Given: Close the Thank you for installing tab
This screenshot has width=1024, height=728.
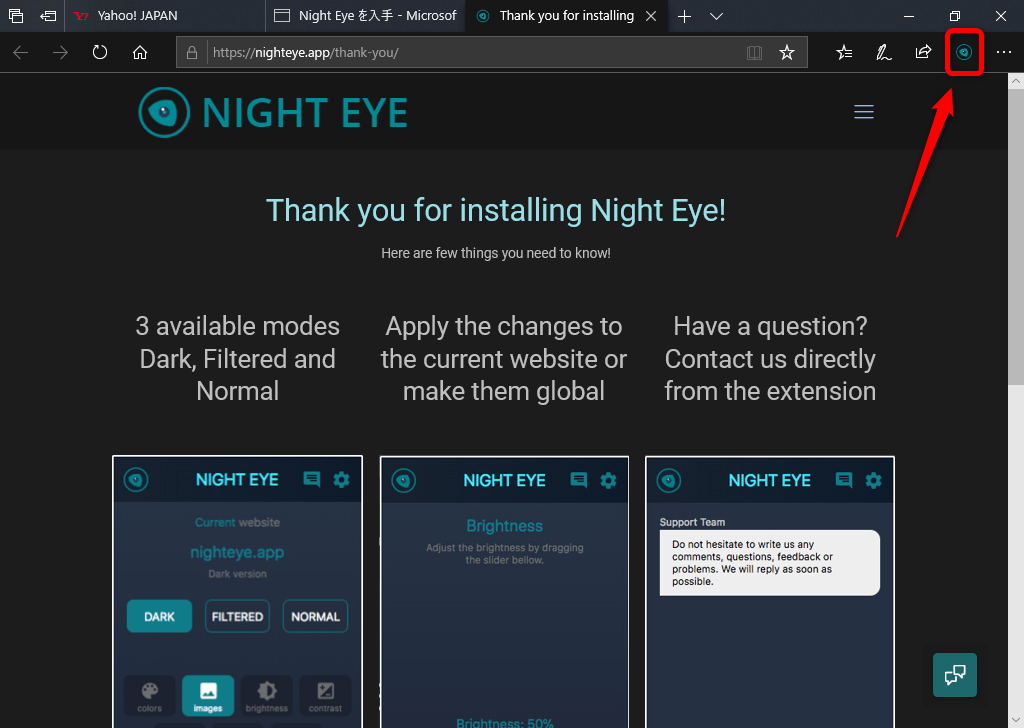Looking at the screenshot, I should pos(652,16).
